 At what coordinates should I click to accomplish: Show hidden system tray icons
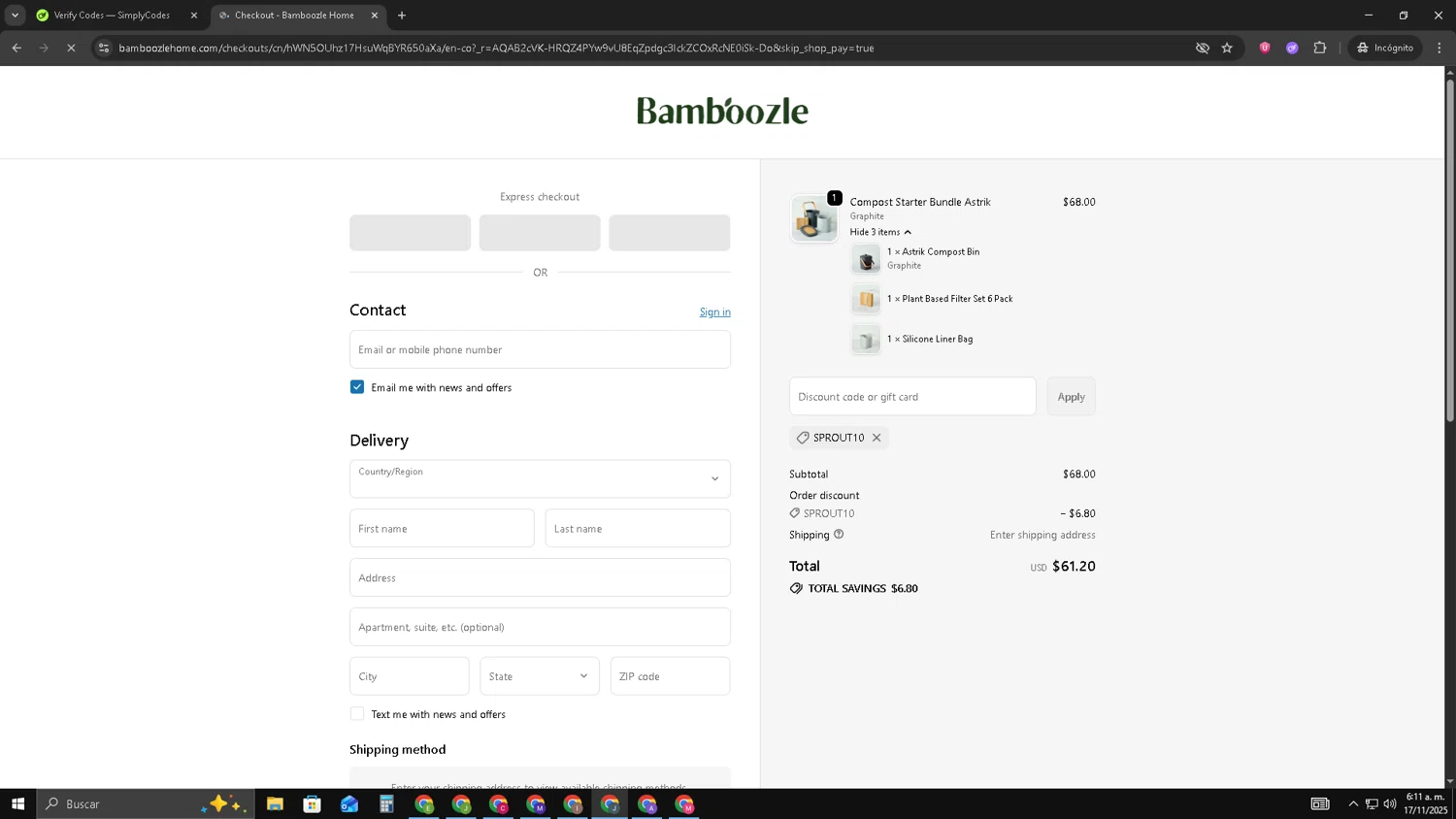pyautogui.click(x=1353, y=803)
